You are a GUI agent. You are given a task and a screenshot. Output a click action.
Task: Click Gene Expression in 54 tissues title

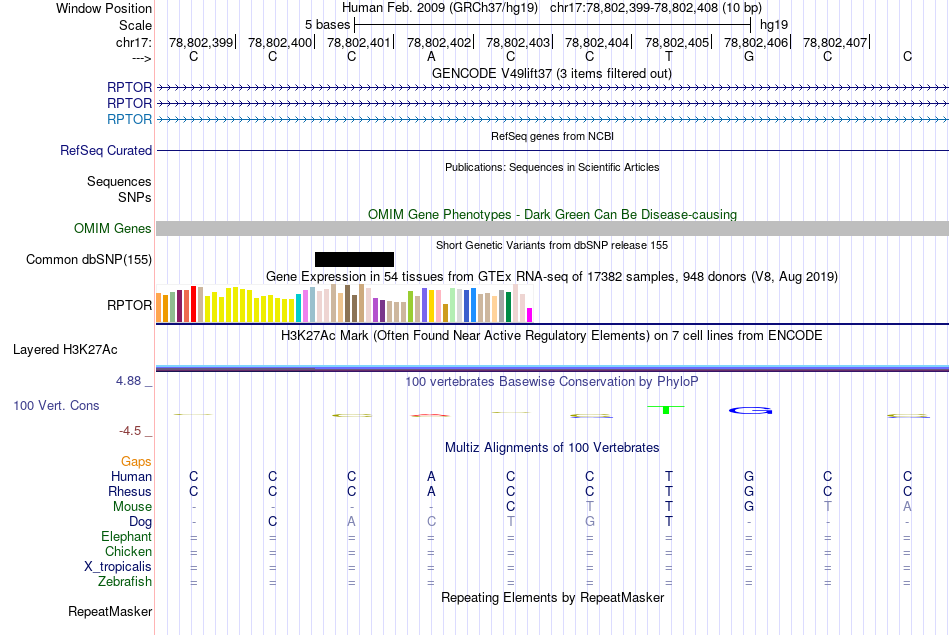tap(552, 276)
